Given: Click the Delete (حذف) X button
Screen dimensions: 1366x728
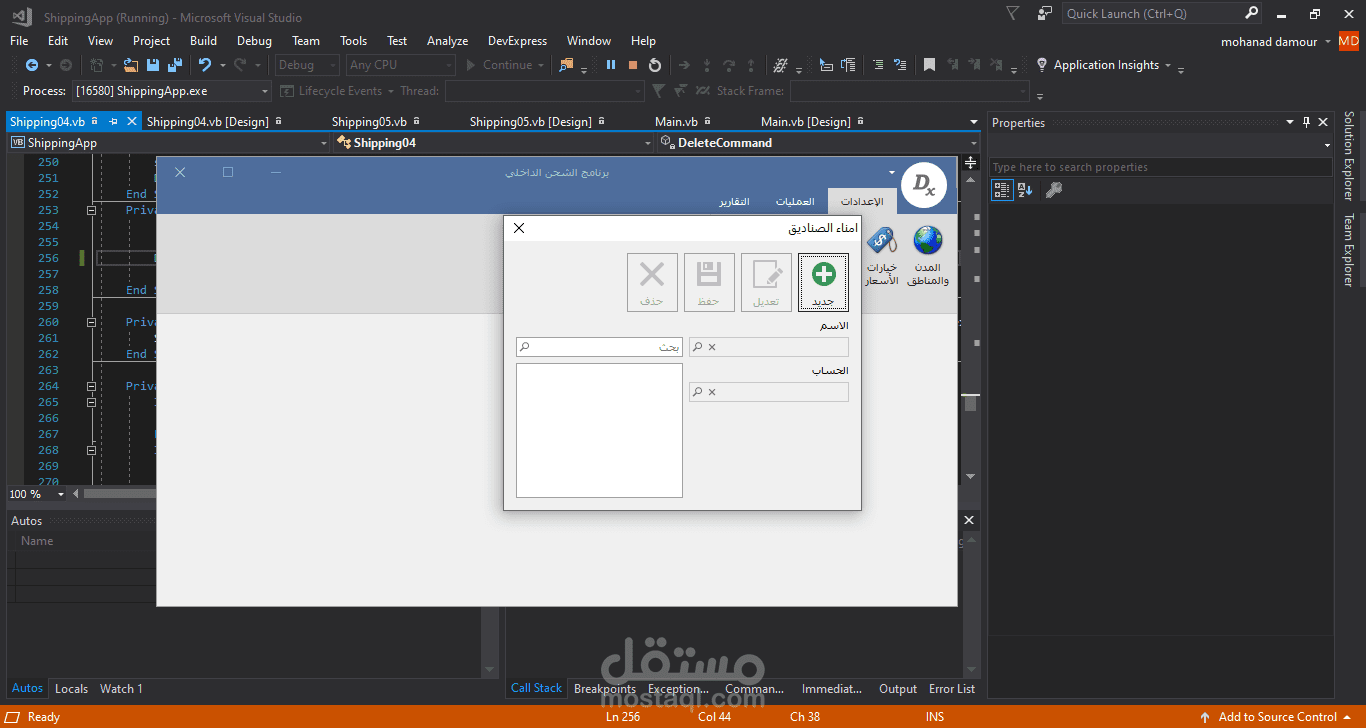Looking at the screenshot, I should click(x=652, y=282).
